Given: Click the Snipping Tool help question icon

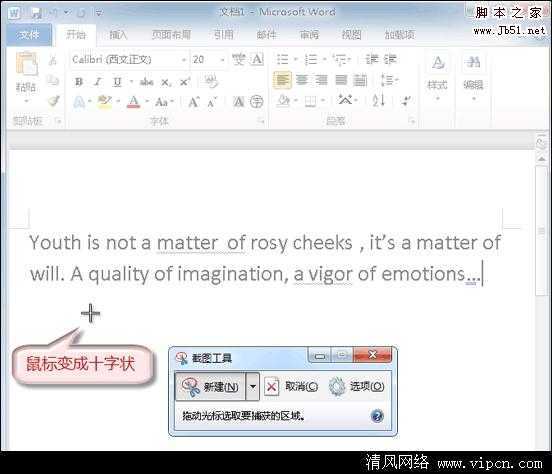Looking at the screenshot, I should coord(377,416).
